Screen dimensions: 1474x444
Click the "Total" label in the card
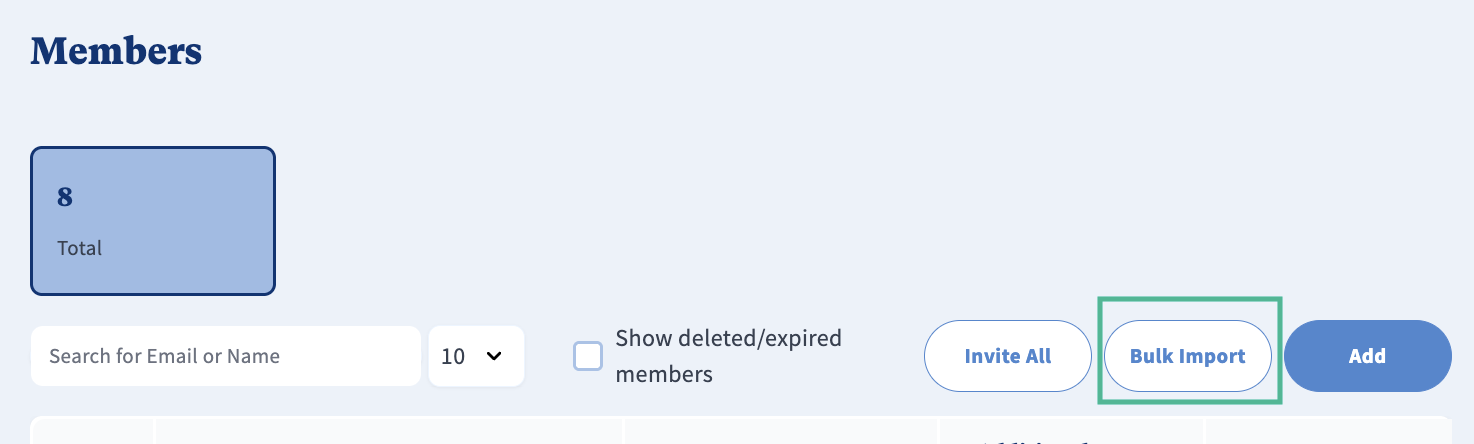[x=80, y=247]
